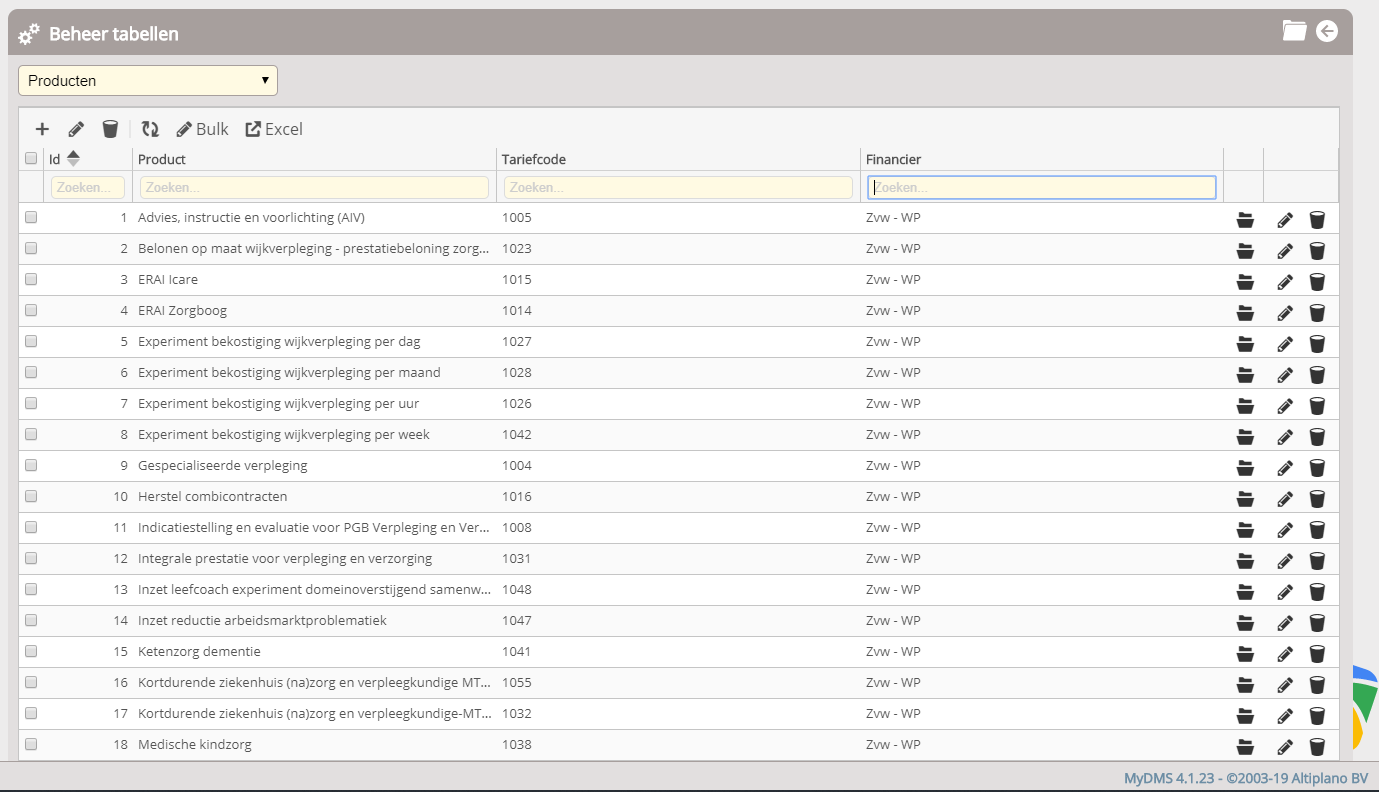Click the Financier column header
Image resolution: width=1379 pixels, height=792 pixels.
(x=894, y=159)
